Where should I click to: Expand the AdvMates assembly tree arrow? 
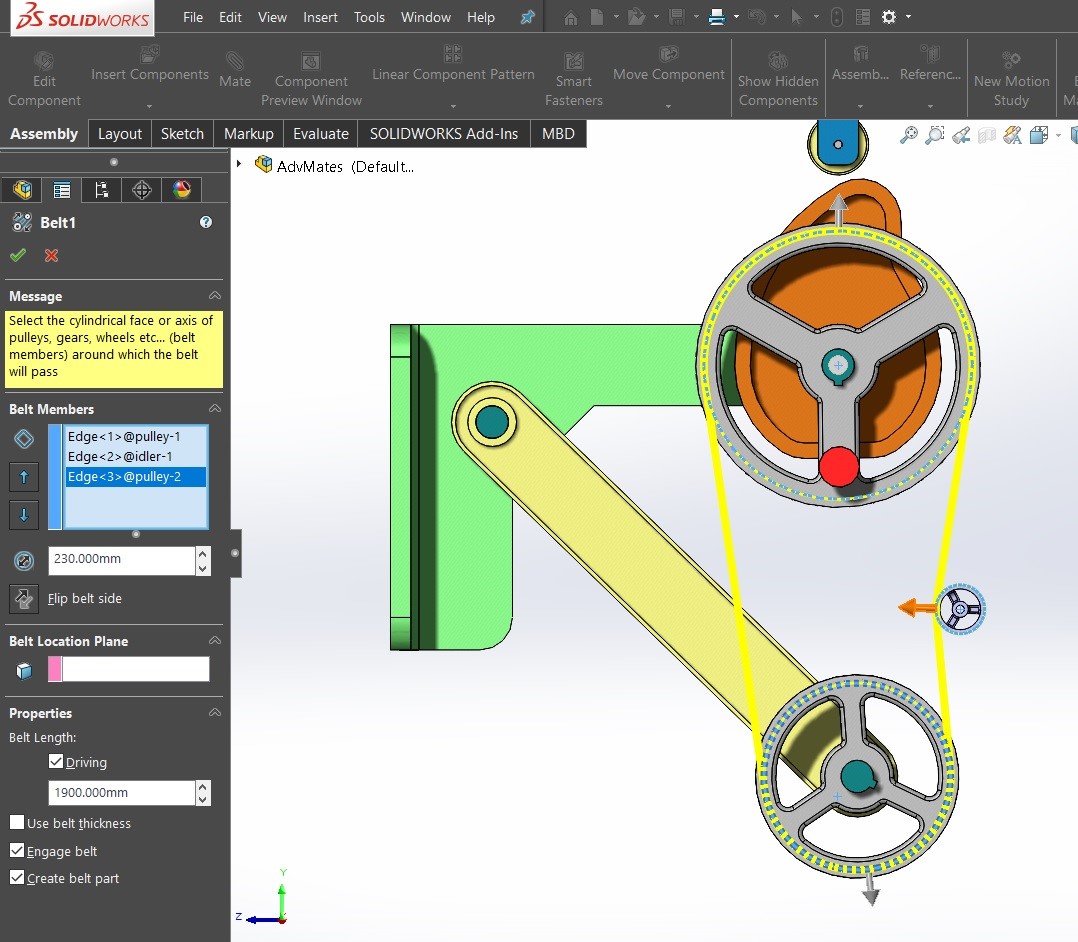pos(240,166)
